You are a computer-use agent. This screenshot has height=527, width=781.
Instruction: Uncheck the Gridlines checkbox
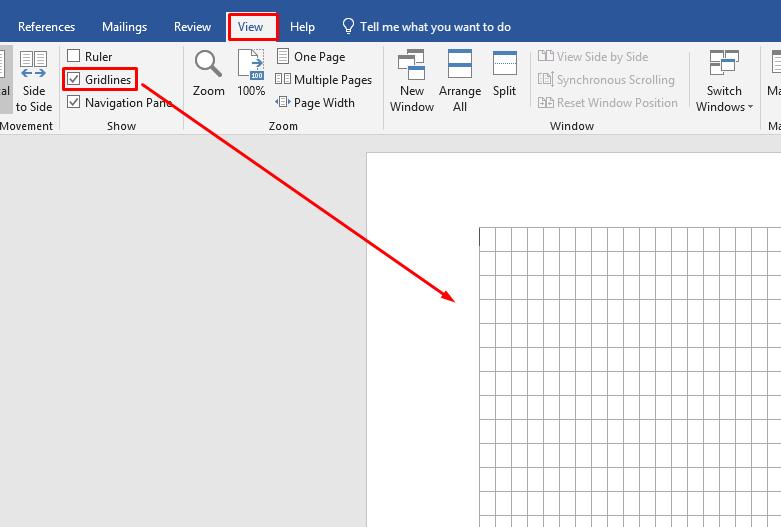coord(73,79)
